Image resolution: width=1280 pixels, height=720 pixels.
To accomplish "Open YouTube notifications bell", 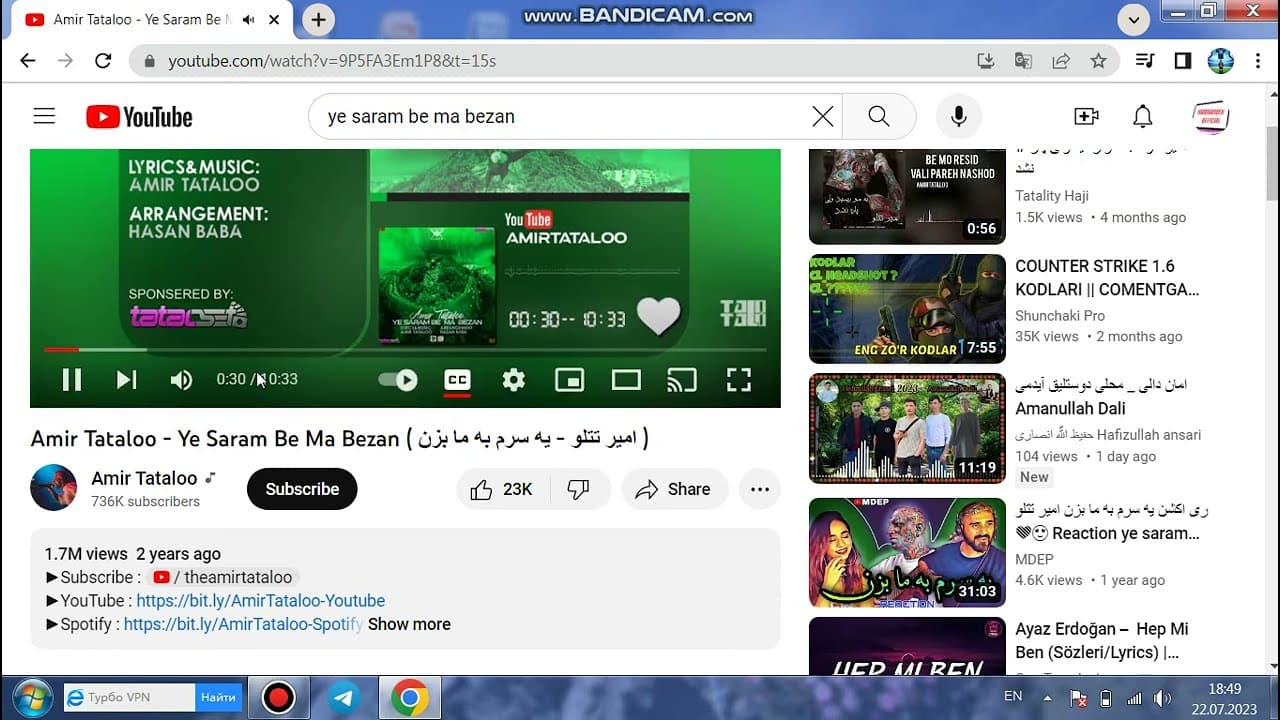I will pos(1143,117).
